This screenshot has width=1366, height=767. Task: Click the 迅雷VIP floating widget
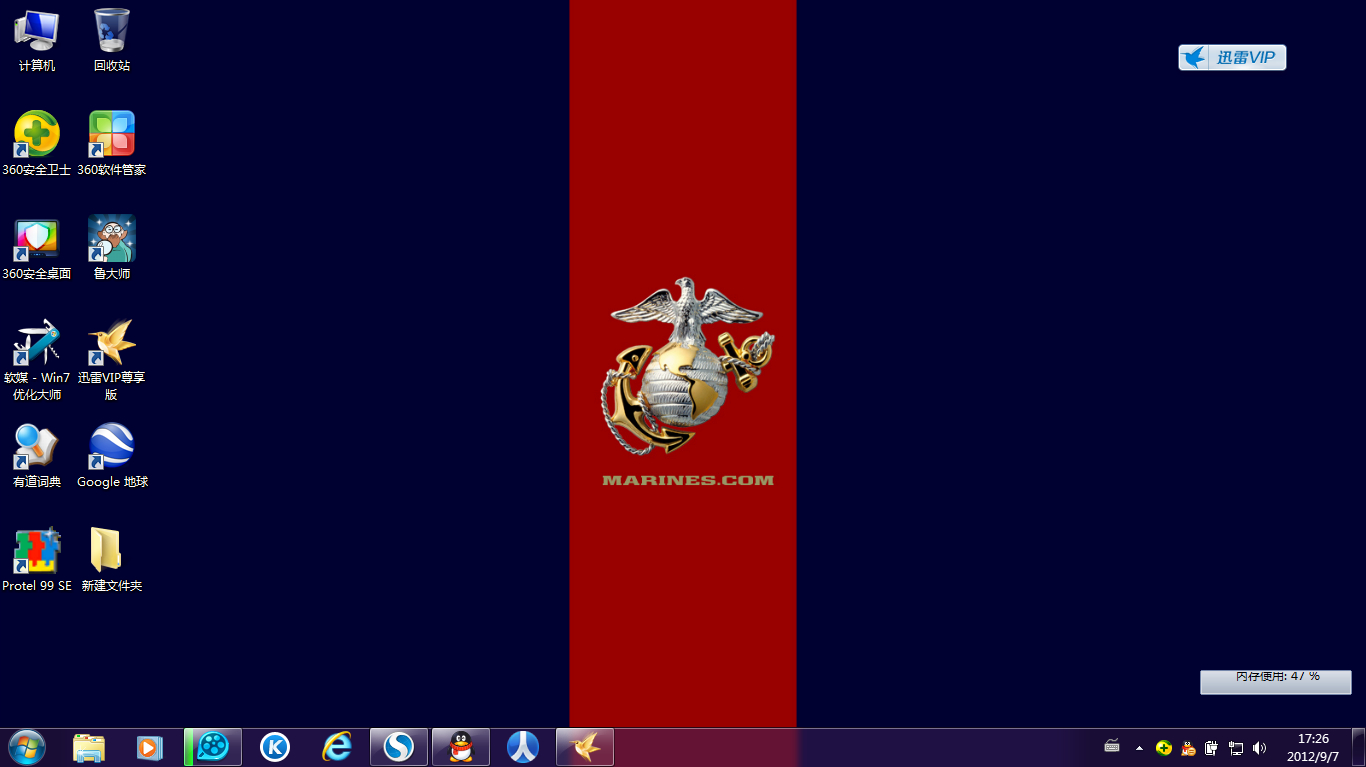pos(1232,57)
